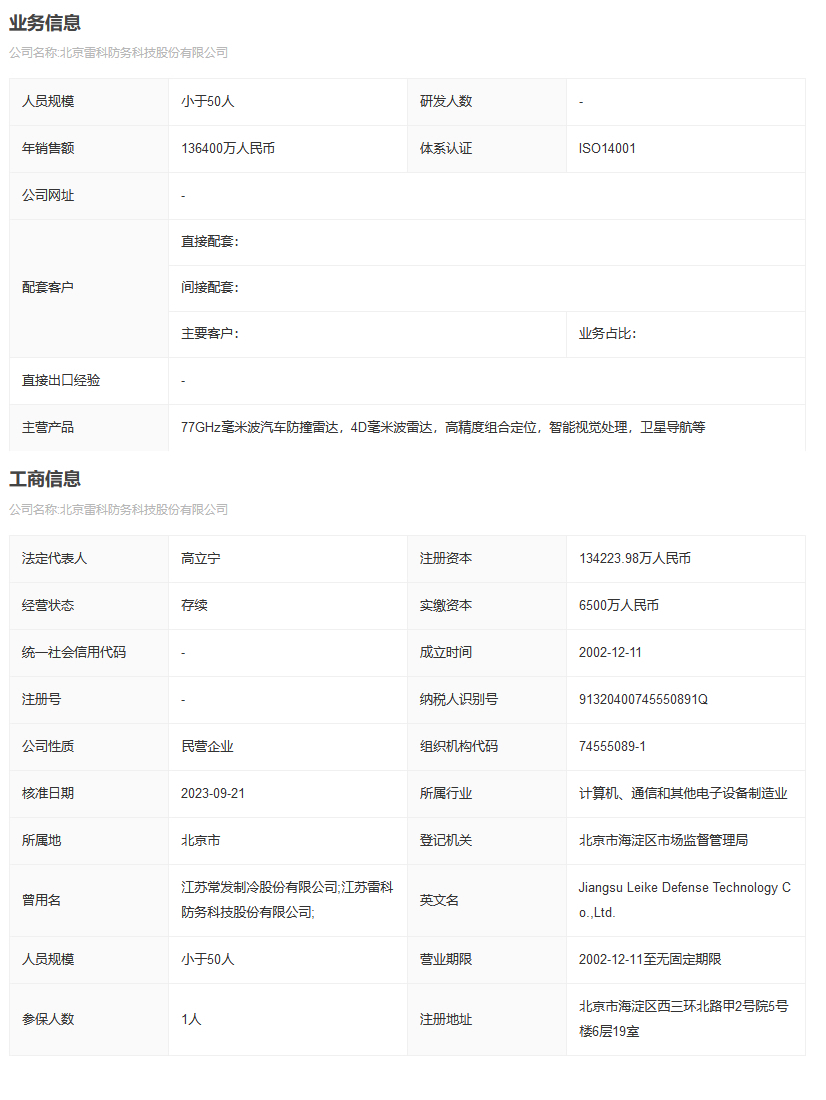The width and height of the screenshot is (826, 1100).
Task: Click the 业务信息 section heading
Action: tap(45, 22)
